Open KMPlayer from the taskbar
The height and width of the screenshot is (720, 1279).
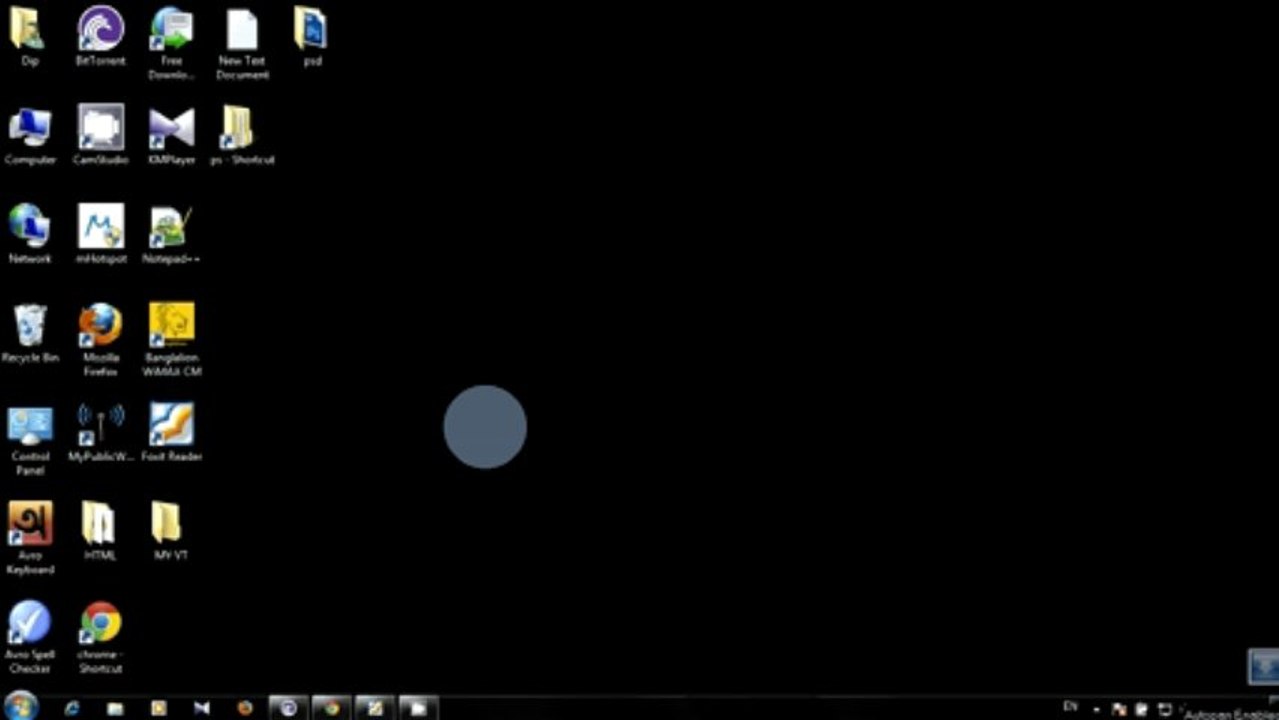(x=202, y=708)
